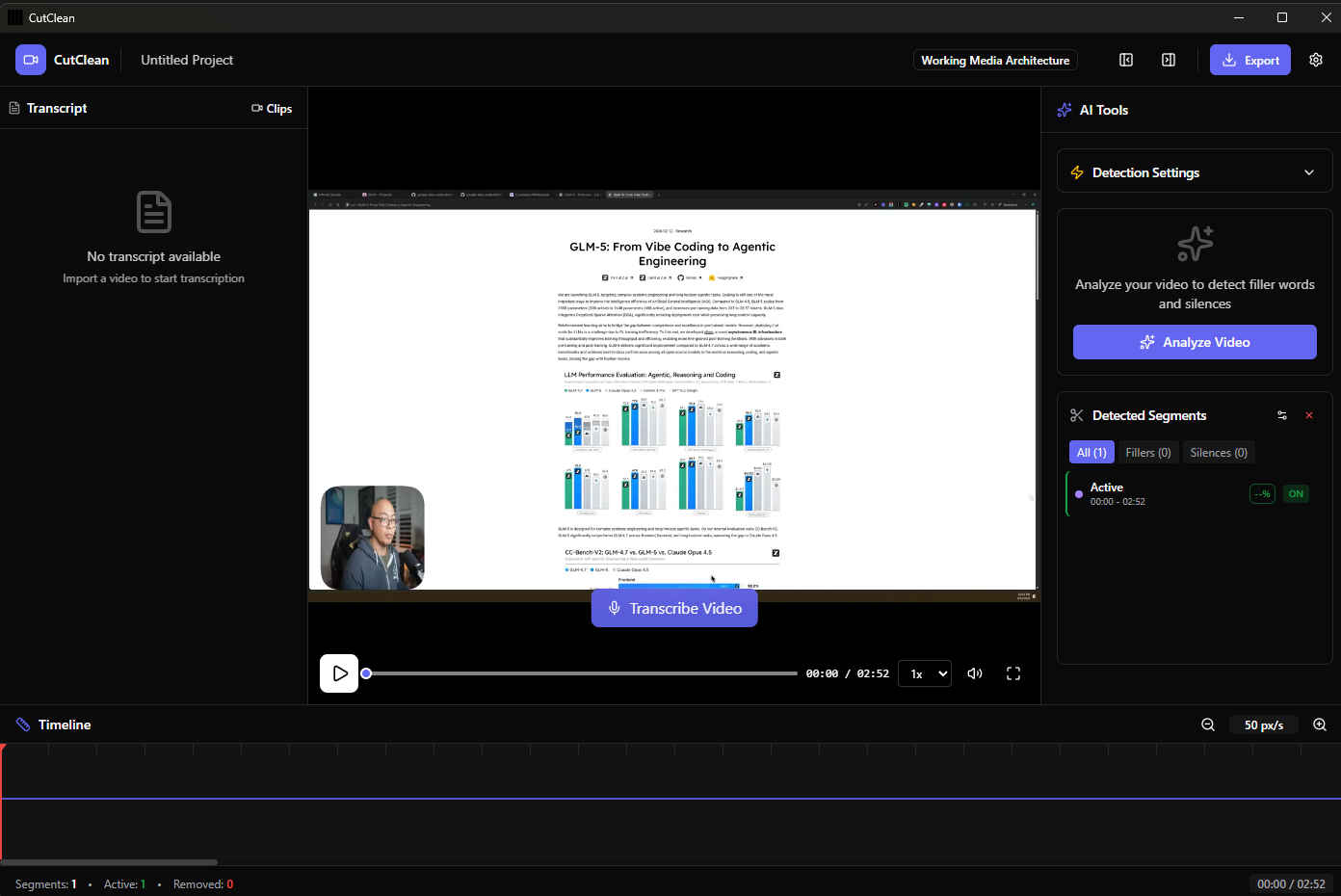The width and height of the screenshot is (1341, 896).
Task: Open the settings gear in the header
Action: click(x=1316, y=60)
